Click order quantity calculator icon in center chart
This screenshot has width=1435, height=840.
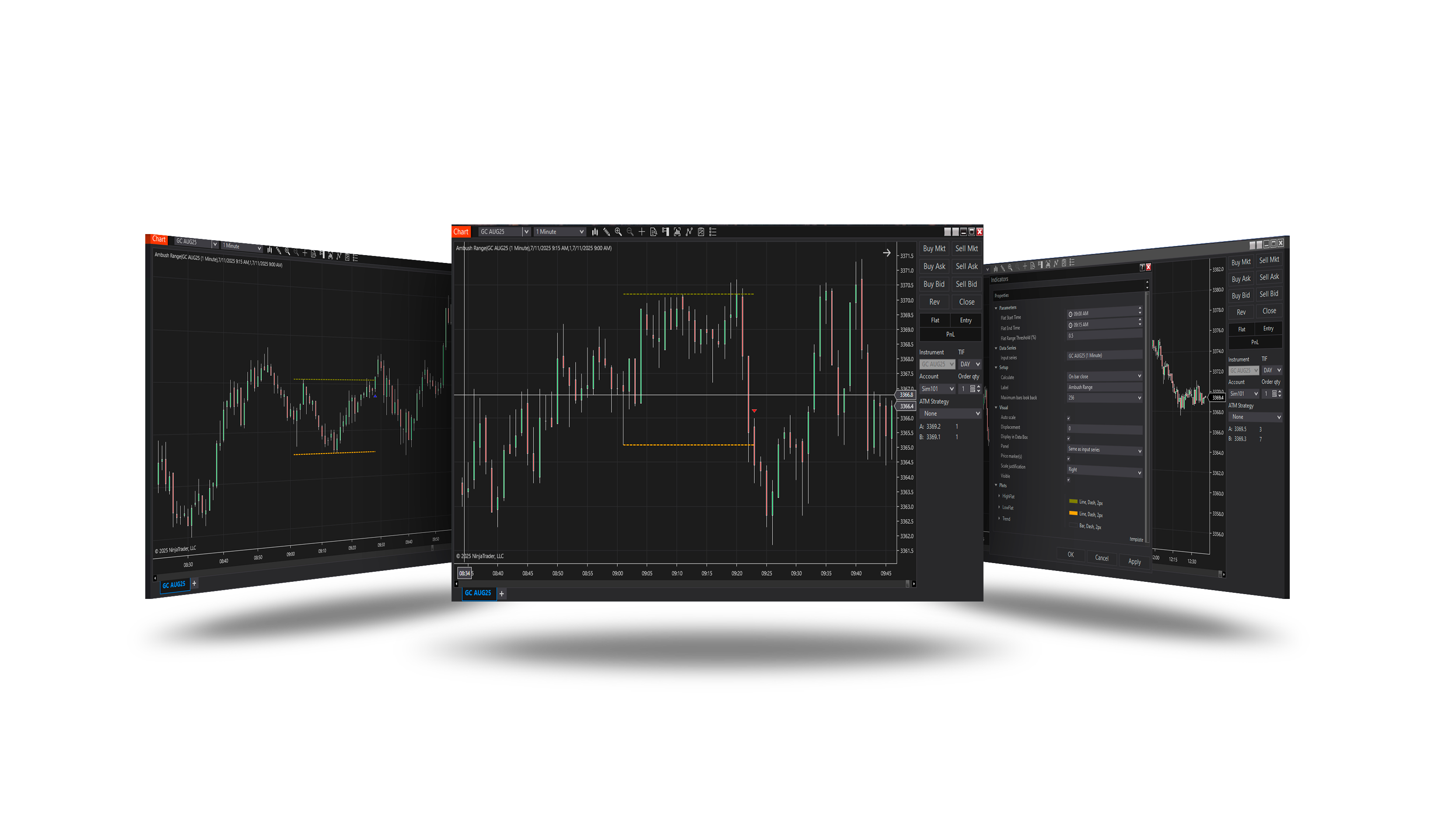pyautogui.click(x=973, y=389)
